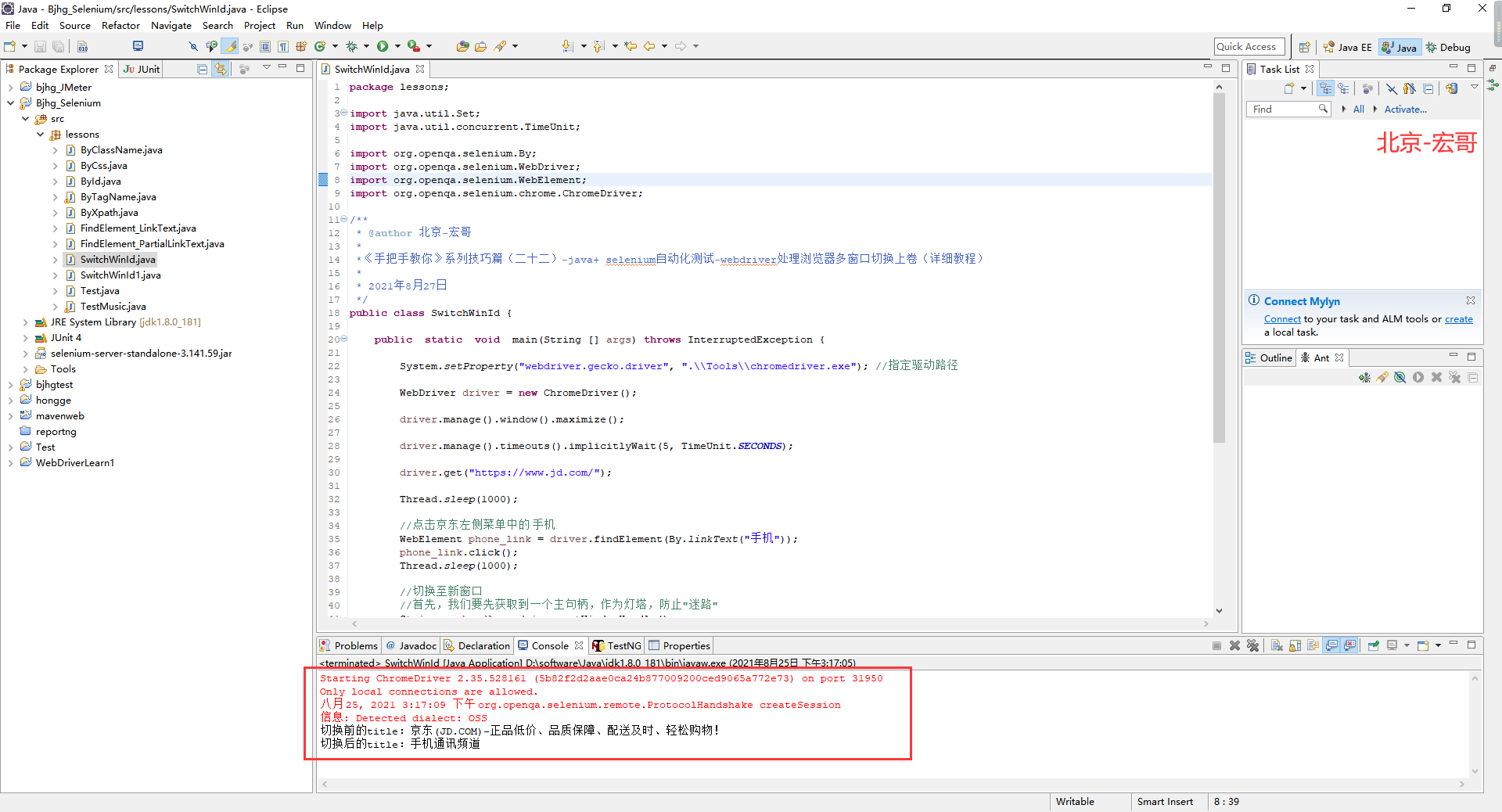Click New Task icon in Task List

point(1289,88)
